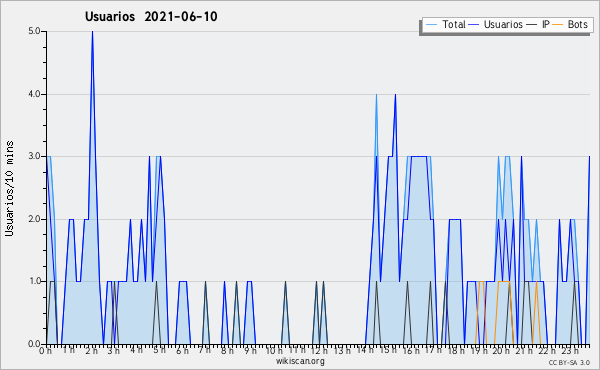The image size is (600, 370).
Task: Click the x-axis label '14 h'
Action: point(365,350)
